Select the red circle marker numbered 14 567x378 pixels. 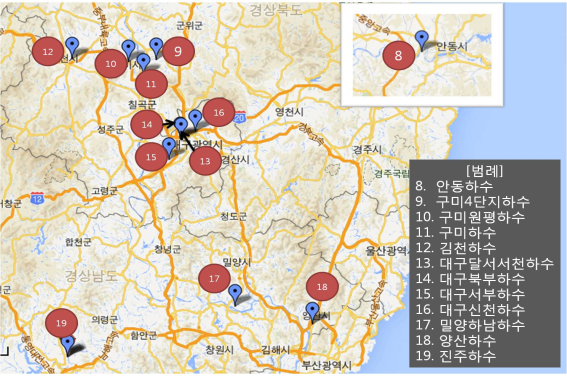(147, 124)
